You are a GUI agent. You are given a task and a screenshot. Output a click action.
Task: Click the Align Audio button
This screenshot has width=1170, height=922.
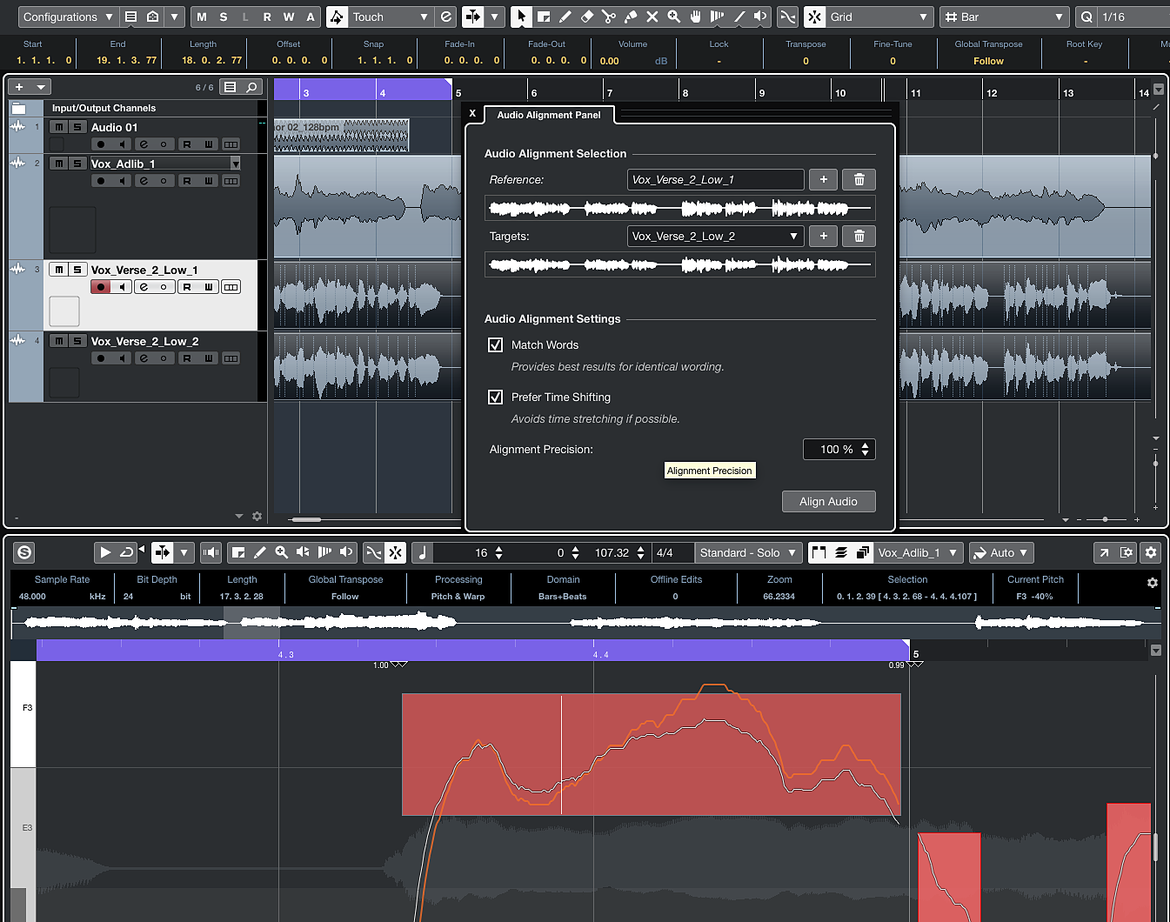click(828, 501)
